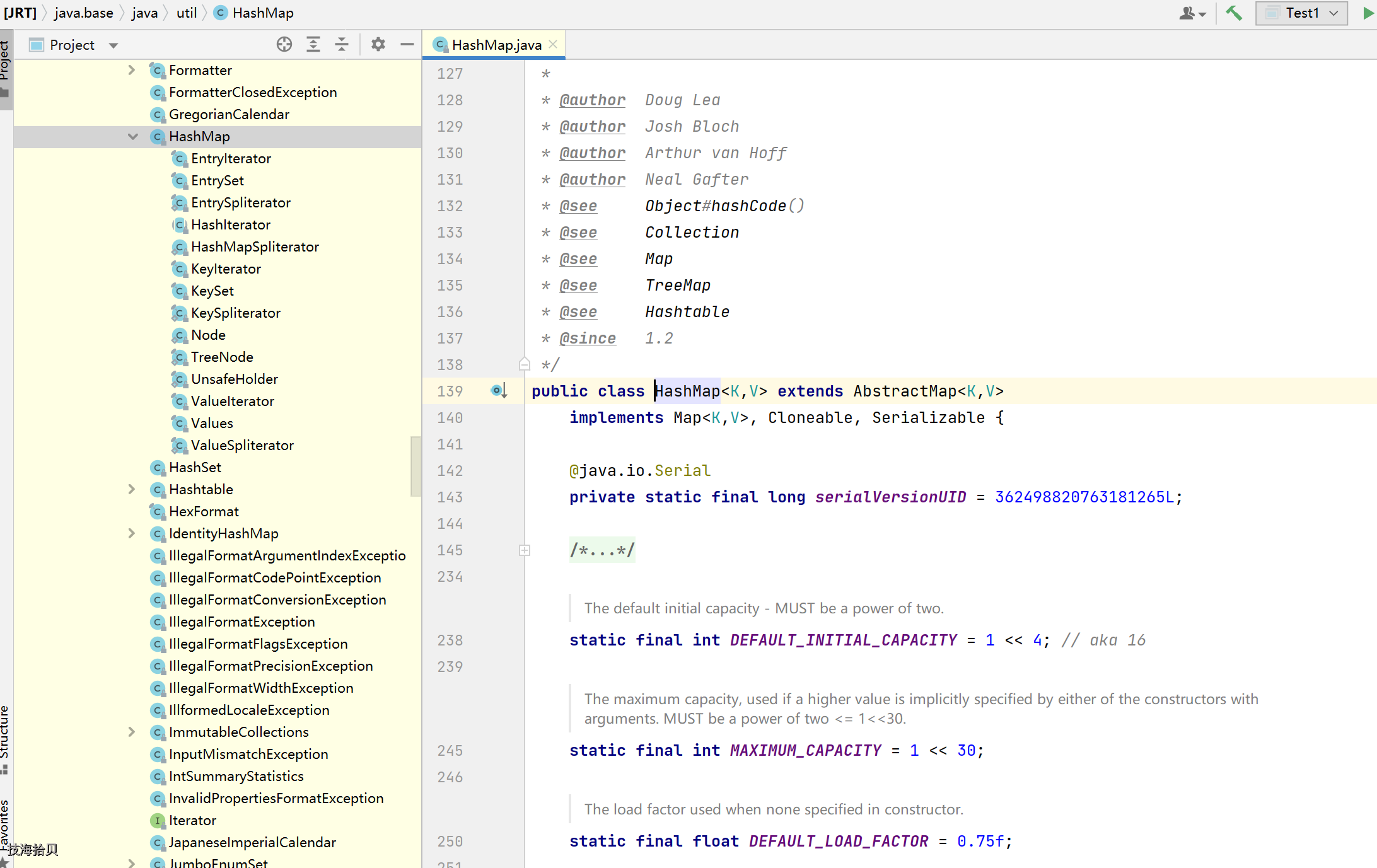Click java in the breadcrumb bar
The image size is (1377, 868).
[145, 13]
